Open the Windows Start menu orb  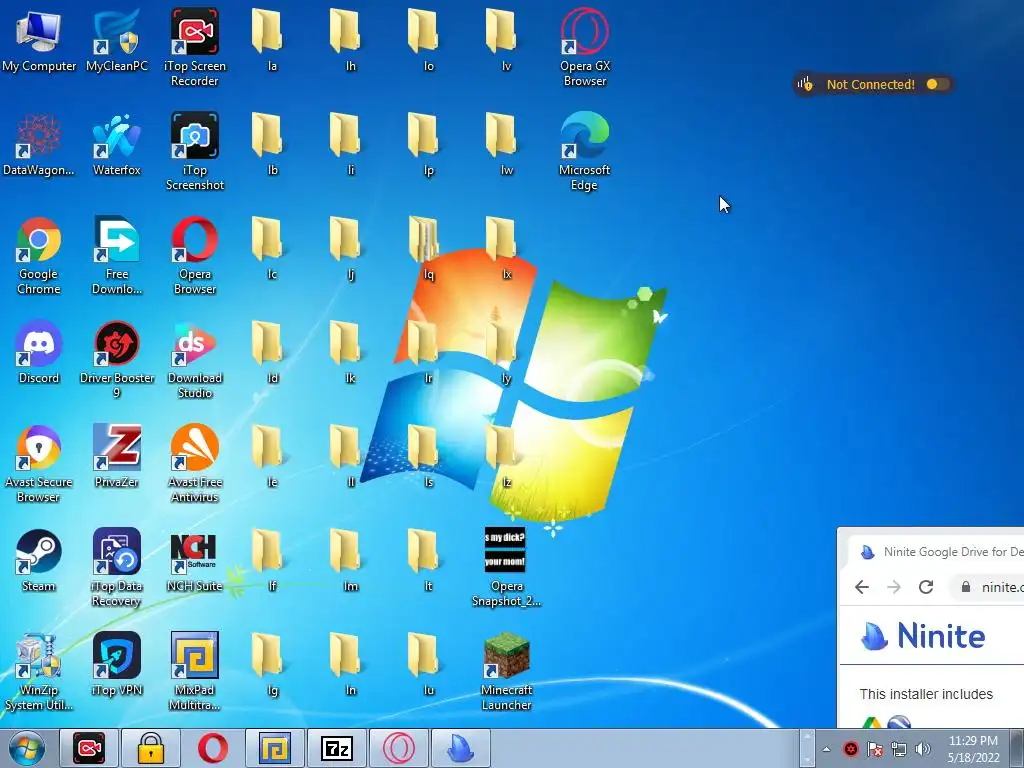27,748
